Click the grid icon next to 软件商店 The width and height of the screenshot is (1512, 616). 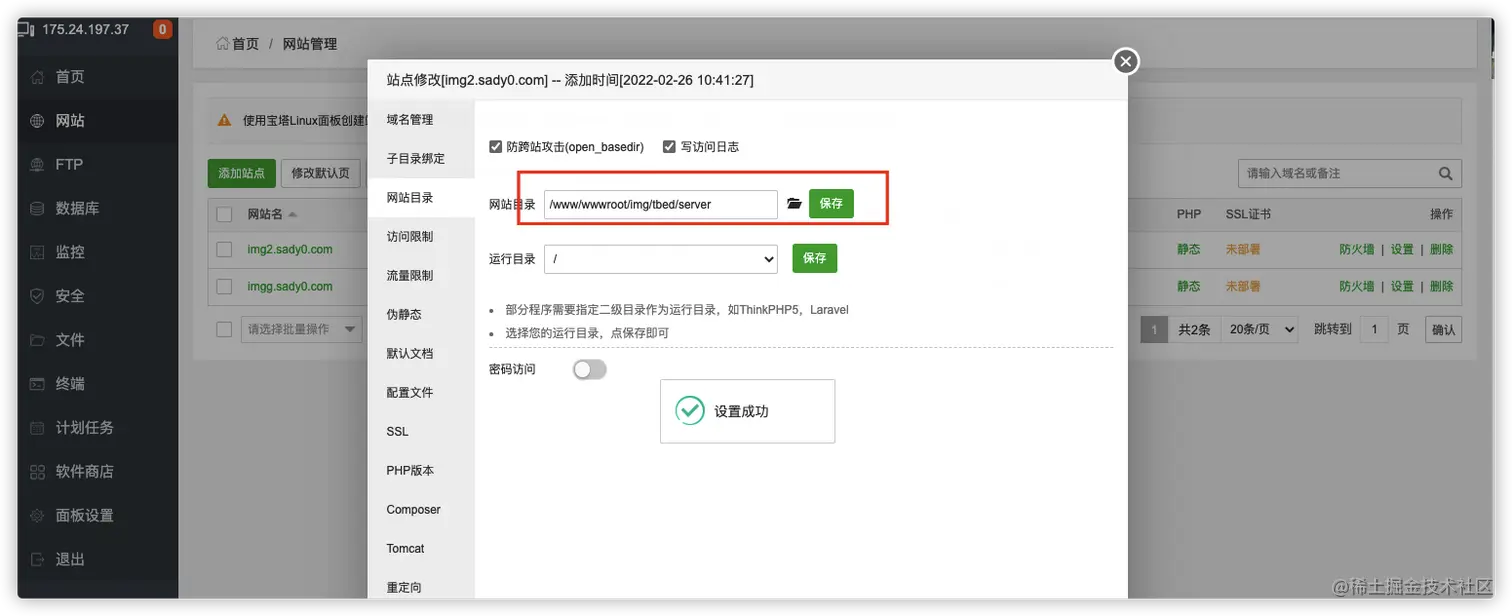point(38,472)
